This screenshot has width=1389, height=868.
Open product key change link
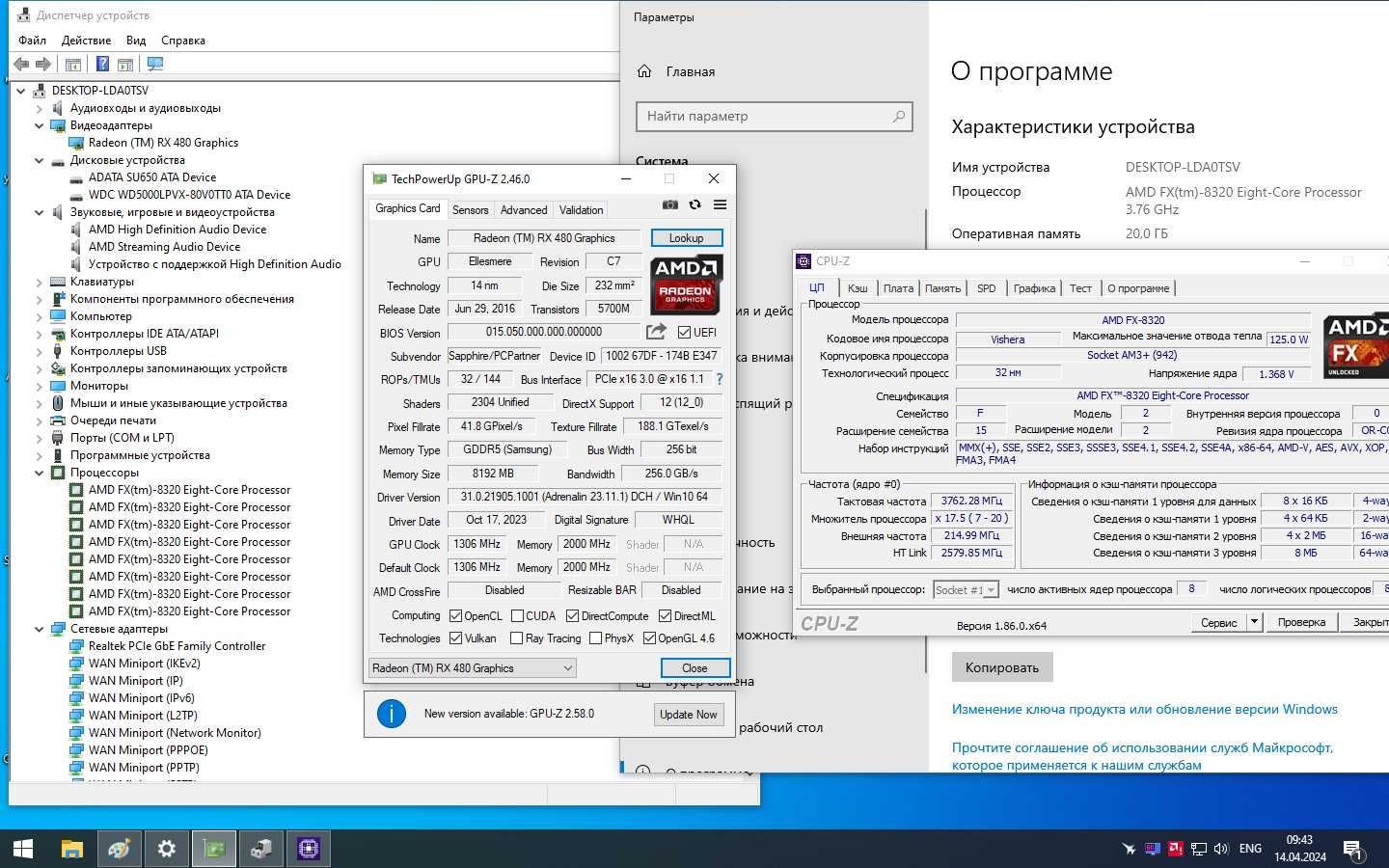[1145, 709]
